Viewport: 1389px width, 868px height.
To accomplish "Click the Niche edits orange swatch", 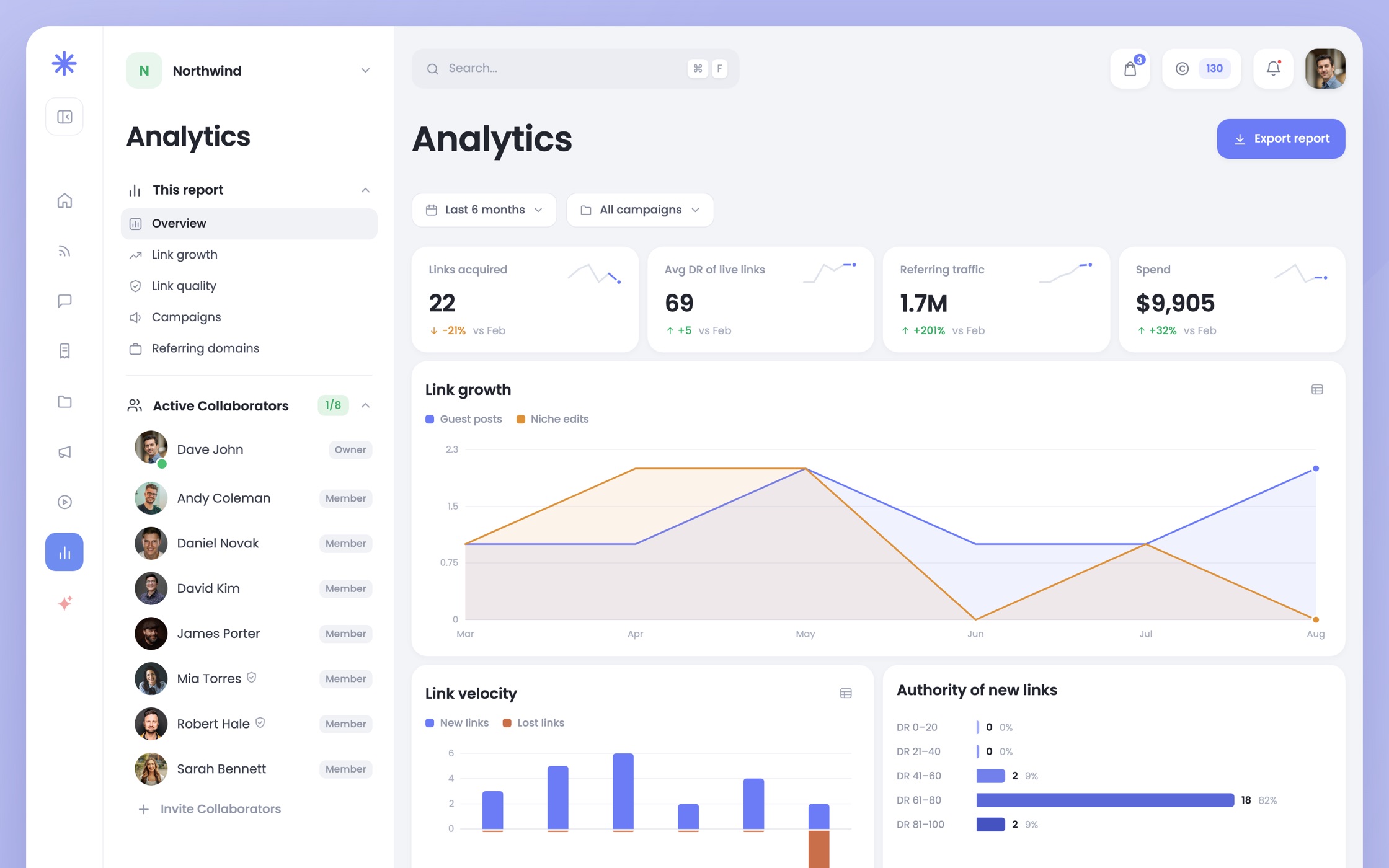I will point(520,419).
